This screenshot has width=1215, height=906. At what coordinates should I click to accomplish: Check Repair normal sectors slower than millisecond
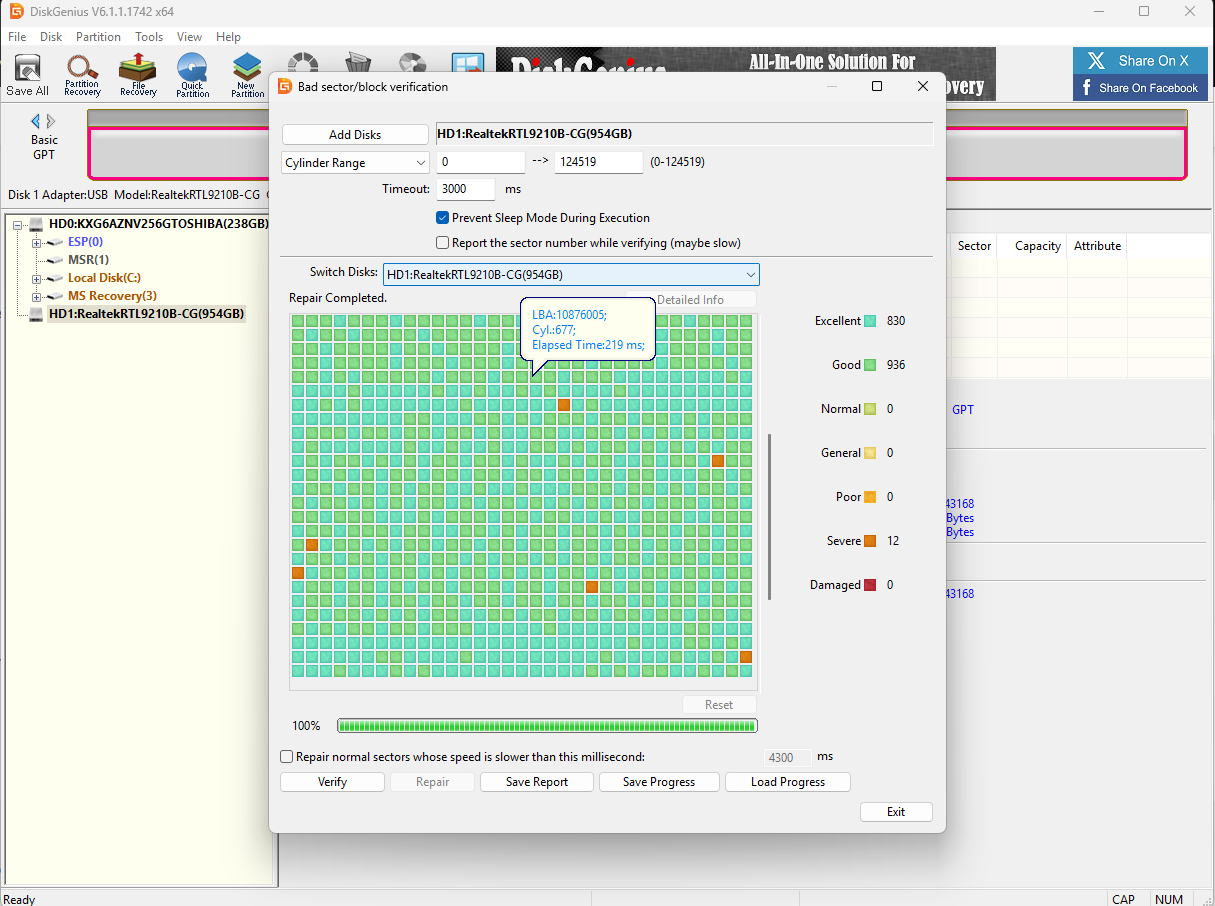(x=287, y=757)
